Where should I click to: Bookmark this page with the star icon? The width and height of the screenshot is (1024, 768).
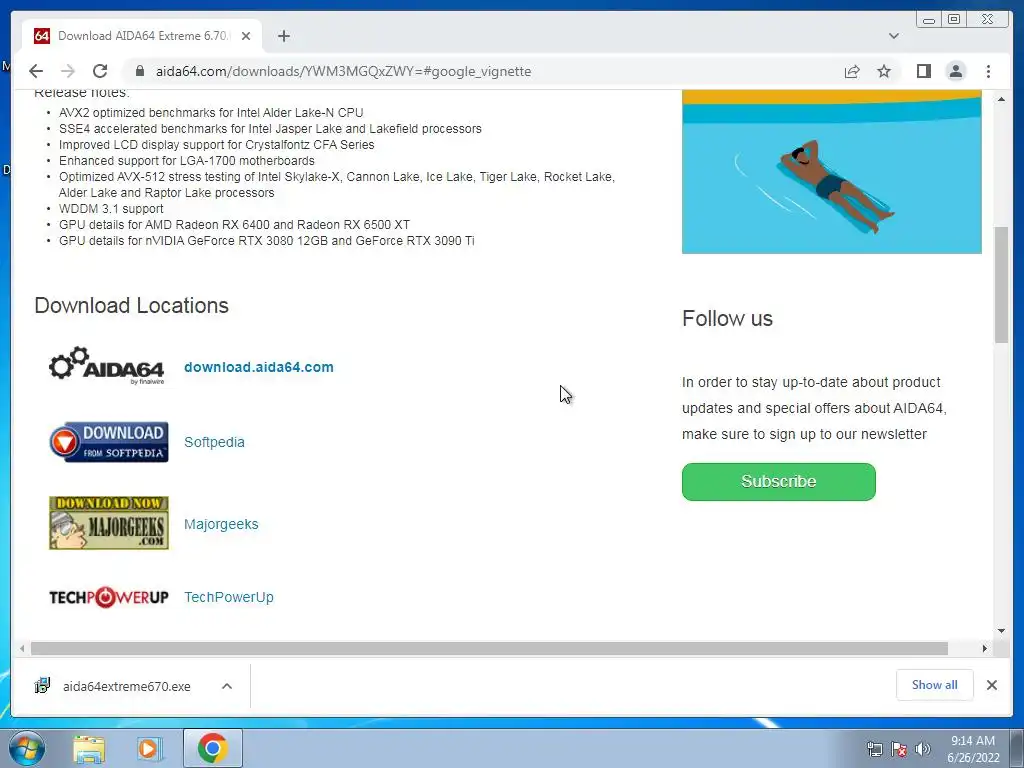(x=884, y=71)
